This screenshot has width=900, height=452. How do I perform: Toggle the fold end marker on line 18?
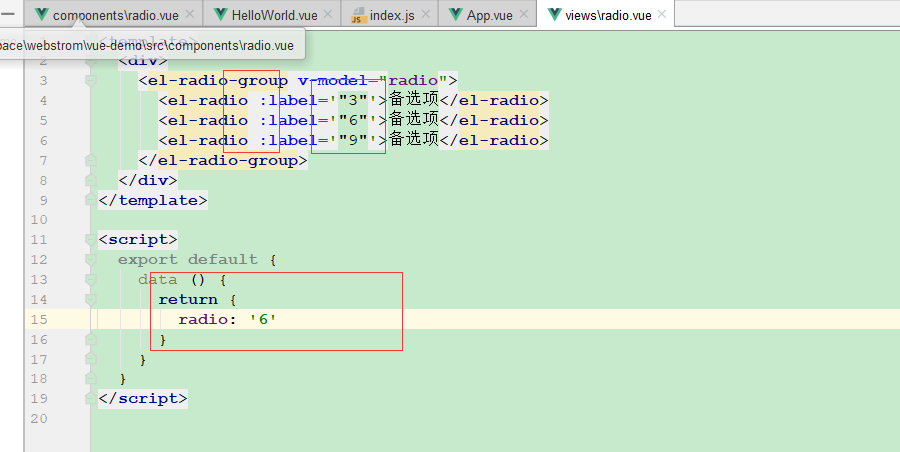tap(91, 378)
